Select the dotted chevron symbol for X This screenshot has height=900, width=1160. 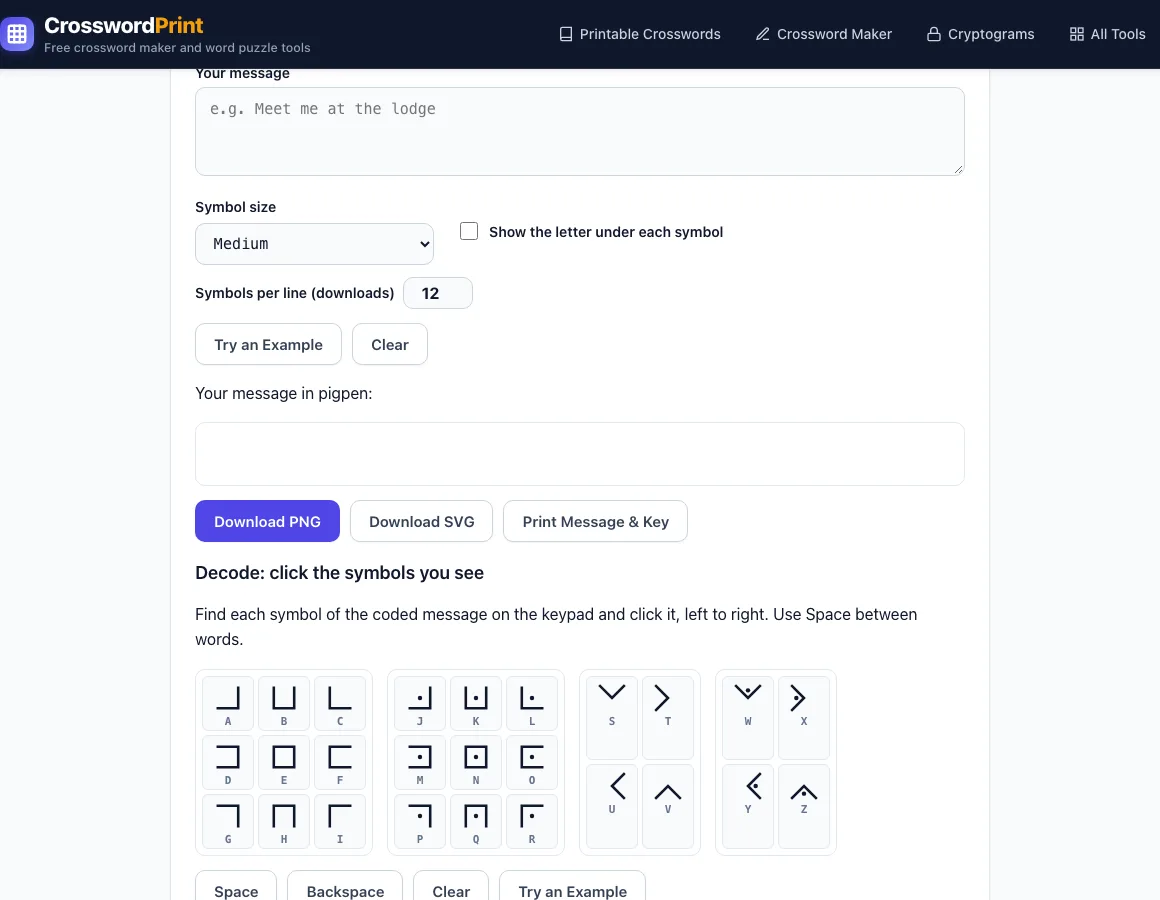(804, 717)
